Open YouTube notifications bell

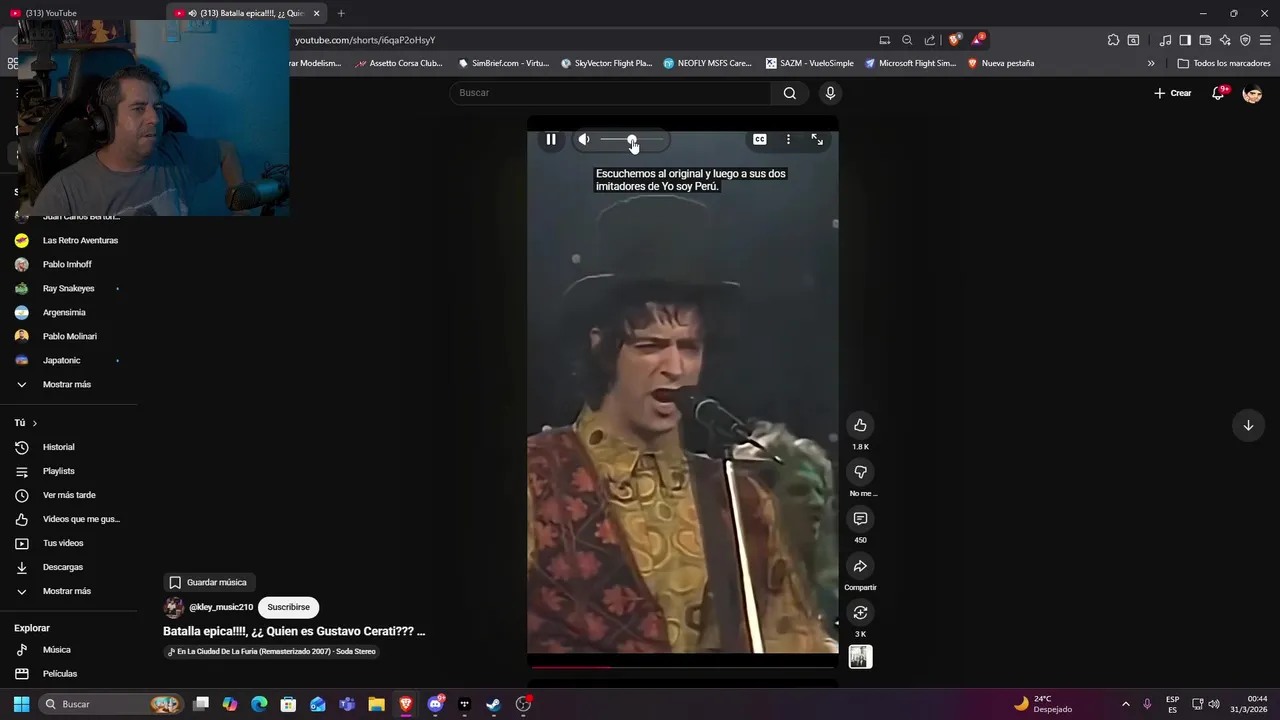point(1219,93)
